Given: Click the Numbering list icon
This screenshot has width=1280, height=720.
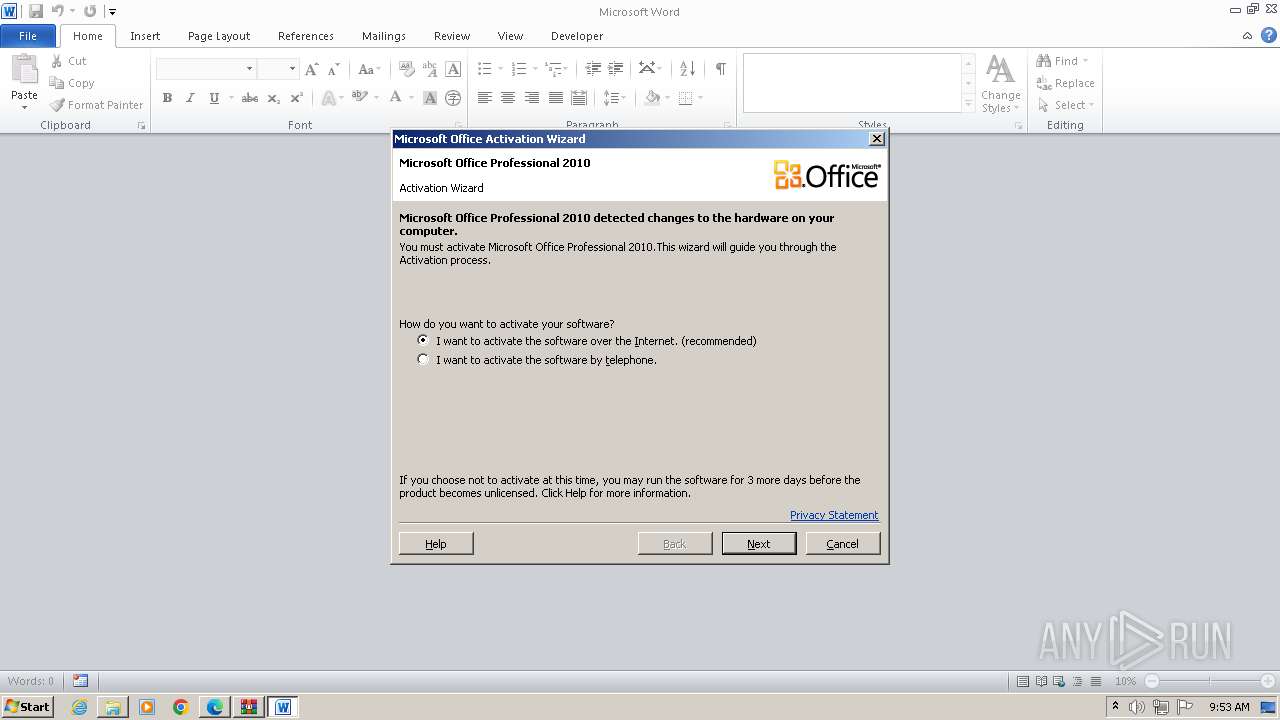Looking at the screenshot, I should tap(518, 69).
